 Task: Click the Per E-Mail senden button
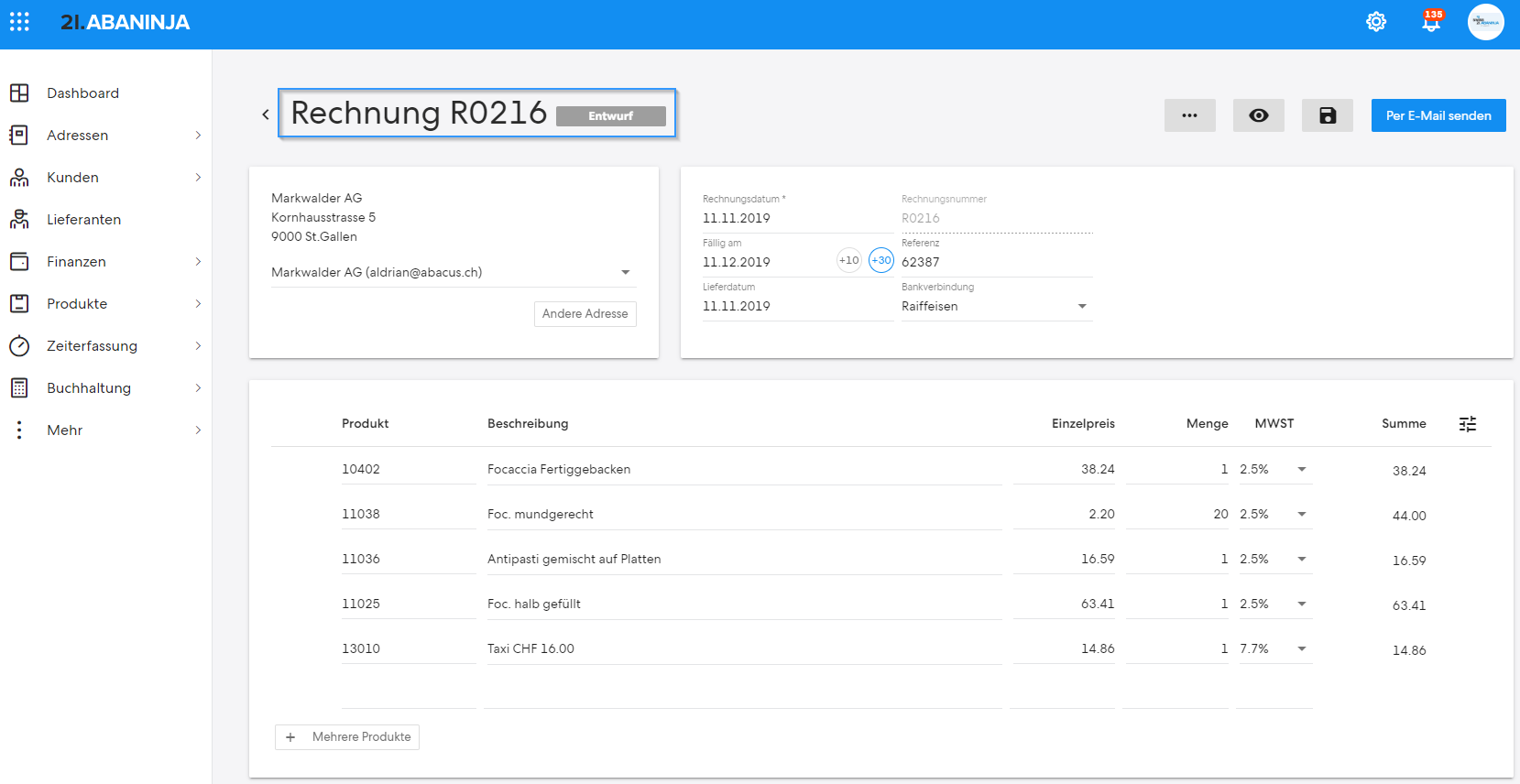point(1438,115)
